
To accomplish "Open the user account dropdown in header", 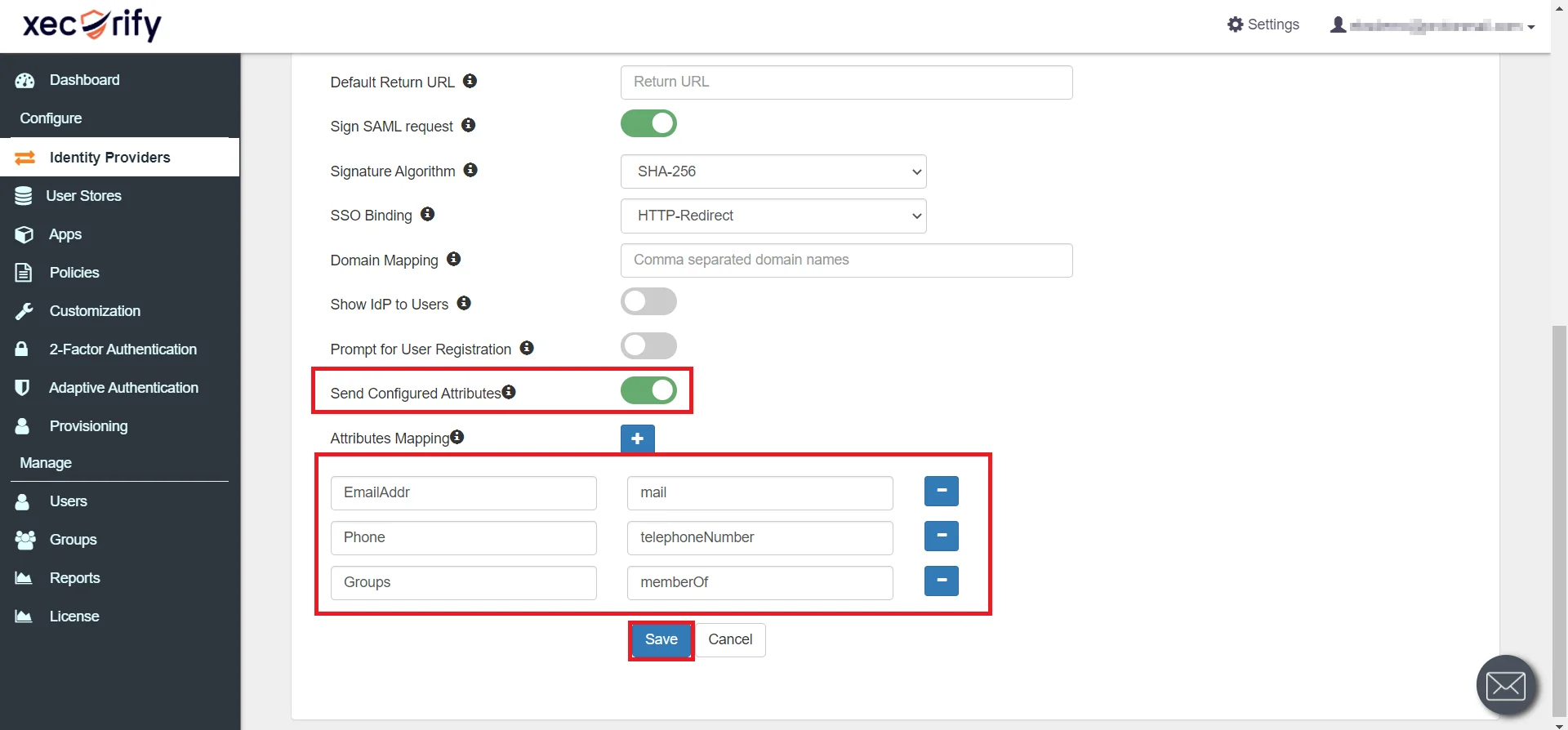I will point(1433,26).
